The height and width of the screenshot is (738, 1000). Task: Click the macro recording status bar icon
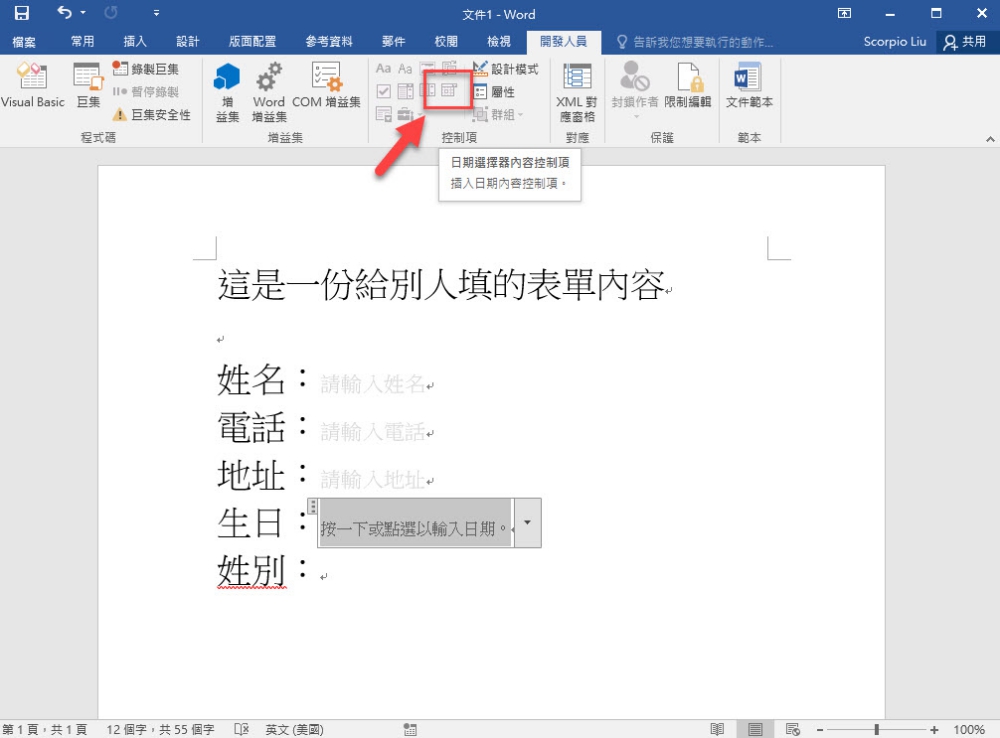click(x=410, y=729)
